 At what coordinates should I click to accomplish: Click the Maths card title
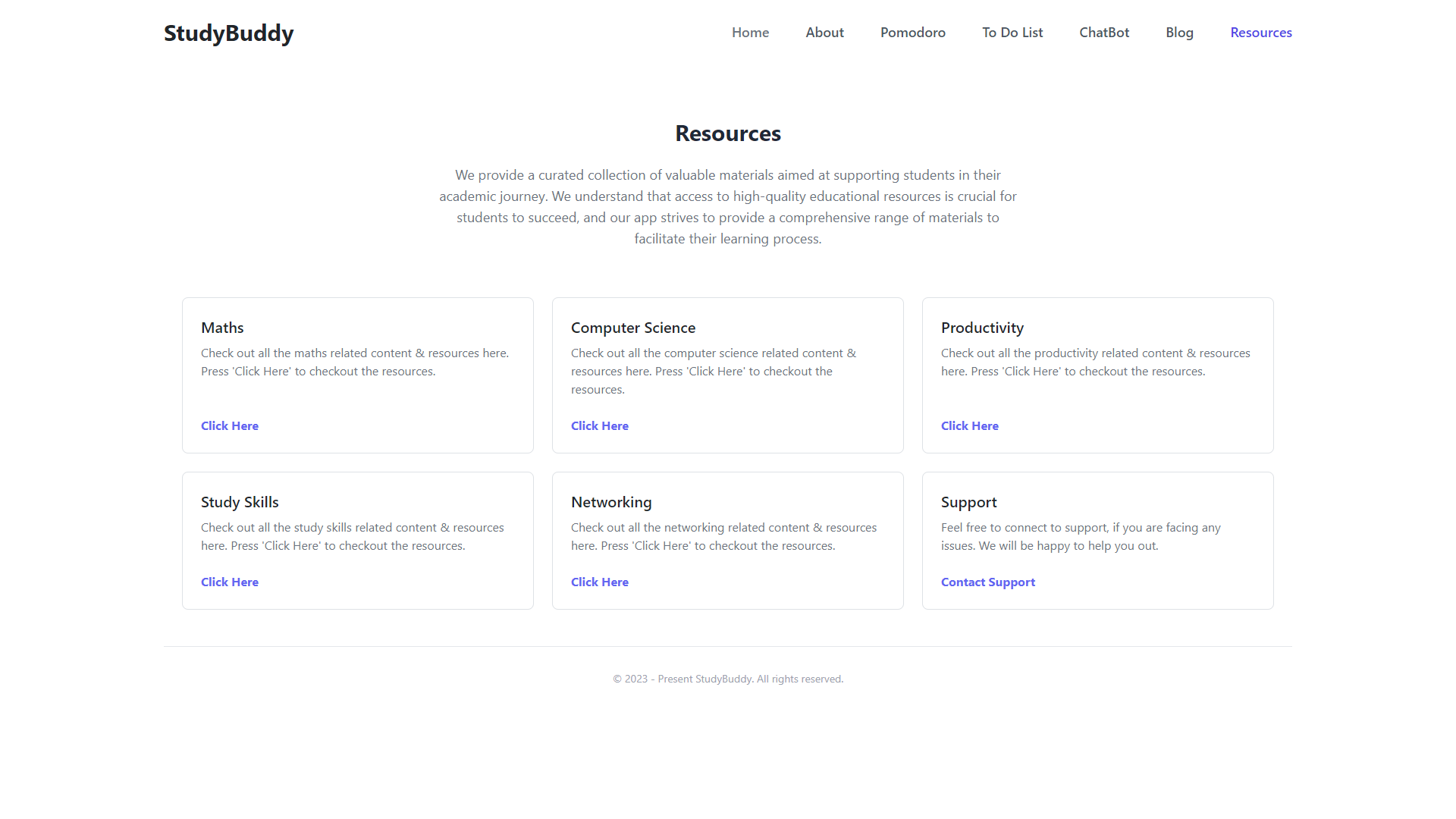(222, 328)
